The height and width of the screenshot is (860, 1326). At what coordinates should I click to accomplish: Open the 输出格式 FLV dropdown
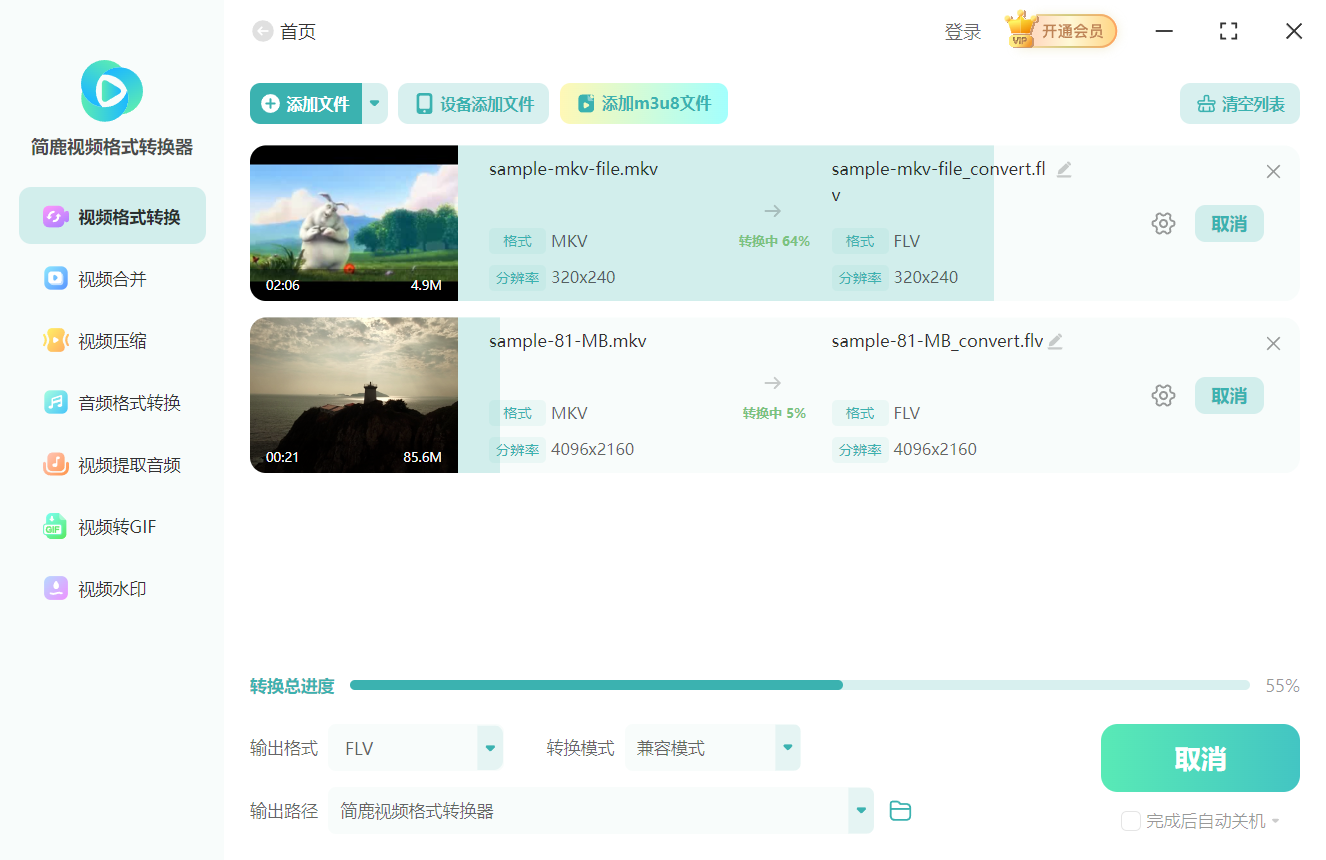[x=416, y=748]
